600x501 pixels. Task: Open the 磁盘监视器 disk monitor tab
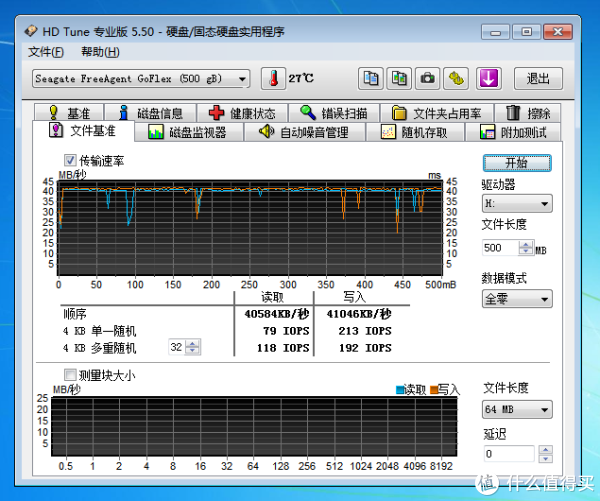tap(189, 132)
